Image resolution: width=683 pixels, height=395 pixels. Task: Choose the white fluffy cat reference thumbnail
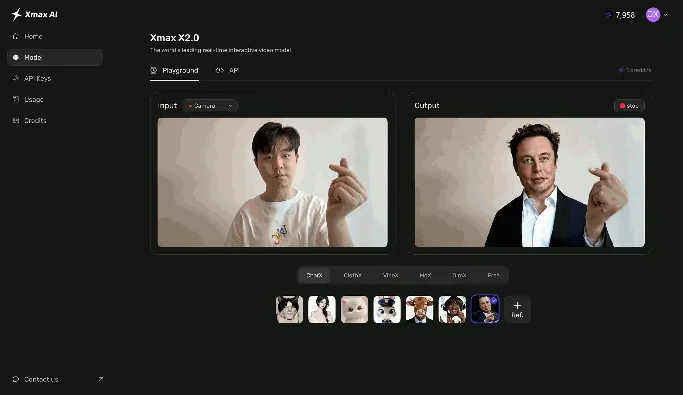355,309
